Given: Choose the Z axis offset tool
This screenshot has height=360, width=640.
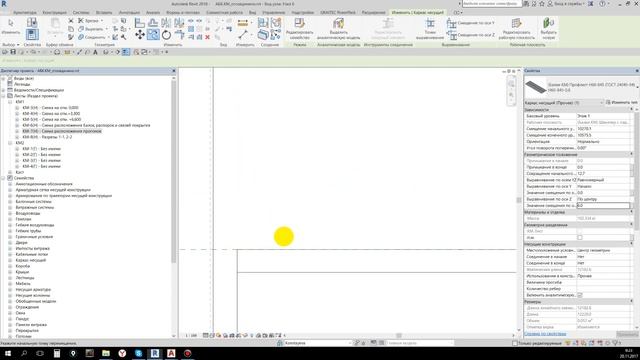Looking at the screenshot, I should (x=471, y=35).
